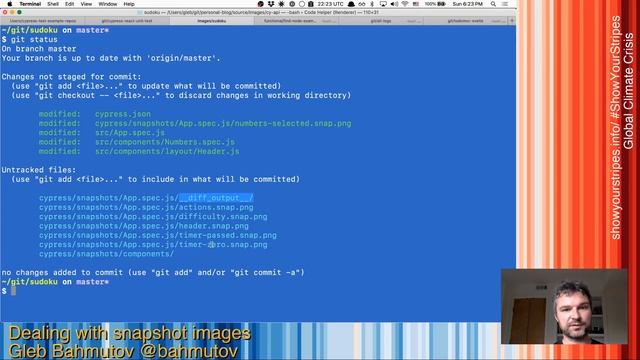Open the Terminal app menu
Screen dimensions: 640x360
(30, 4)
